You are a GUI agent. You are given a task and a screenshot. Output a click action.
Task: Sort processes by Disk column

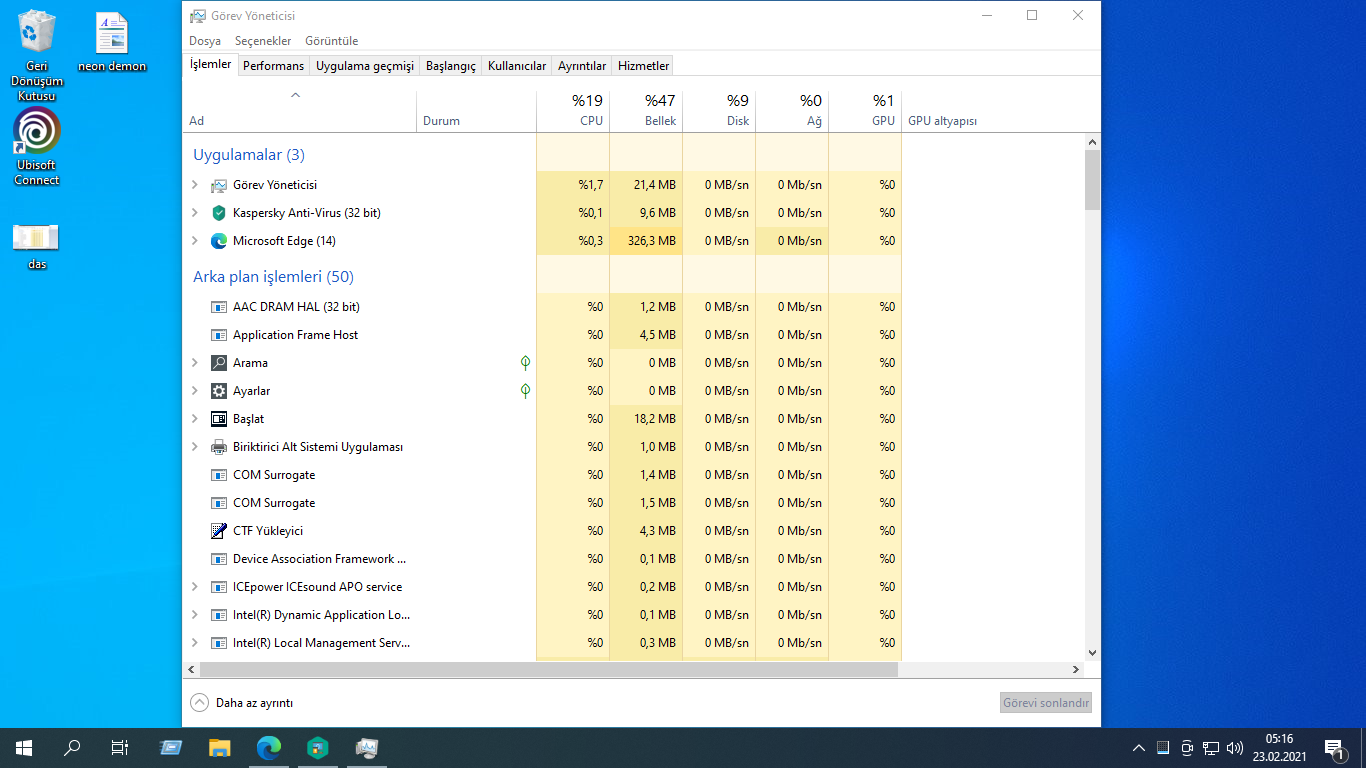coord(719,110)
